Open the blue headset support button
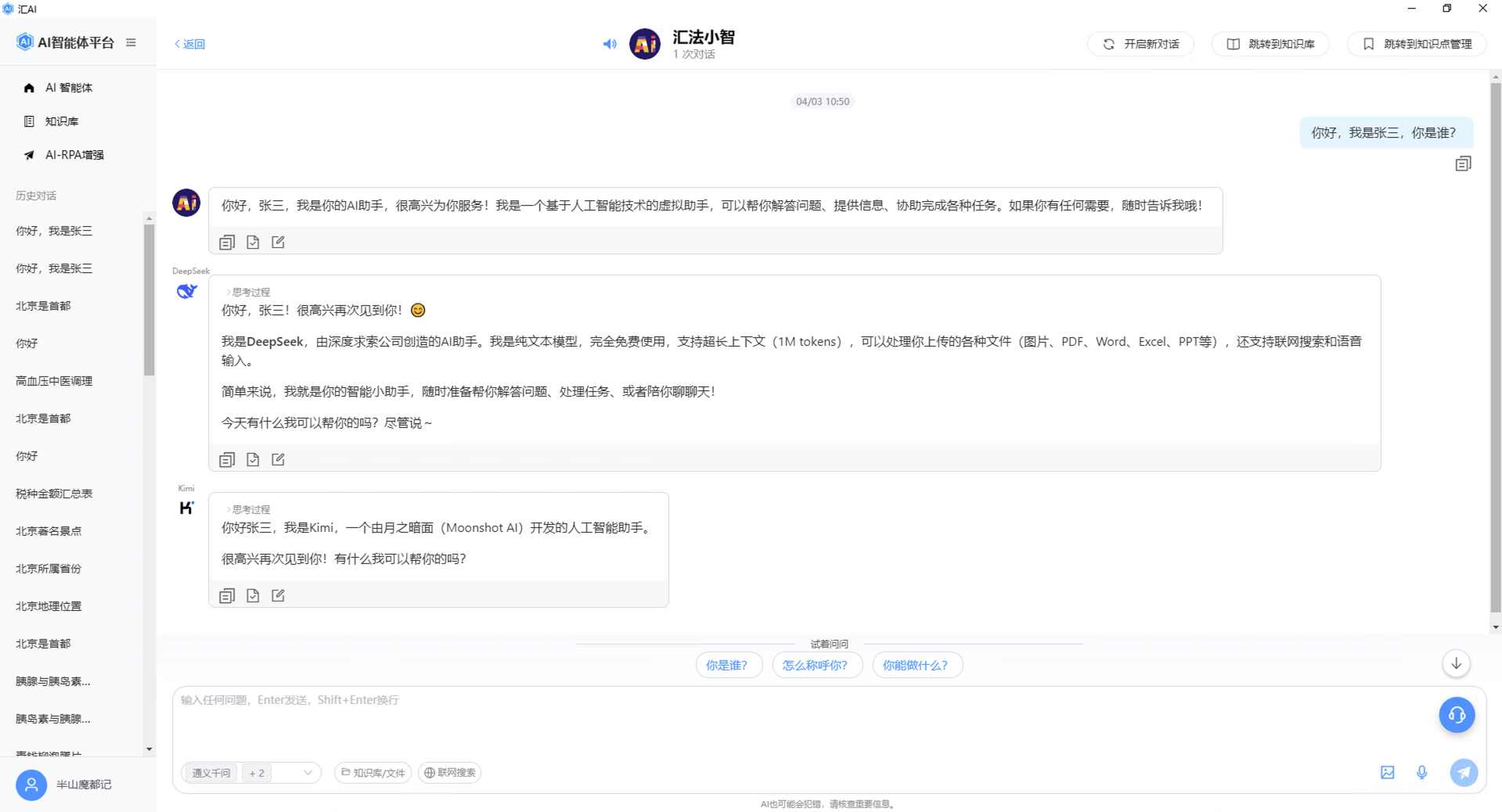The image size is (1502, 812). click(x=1457, y=715)
